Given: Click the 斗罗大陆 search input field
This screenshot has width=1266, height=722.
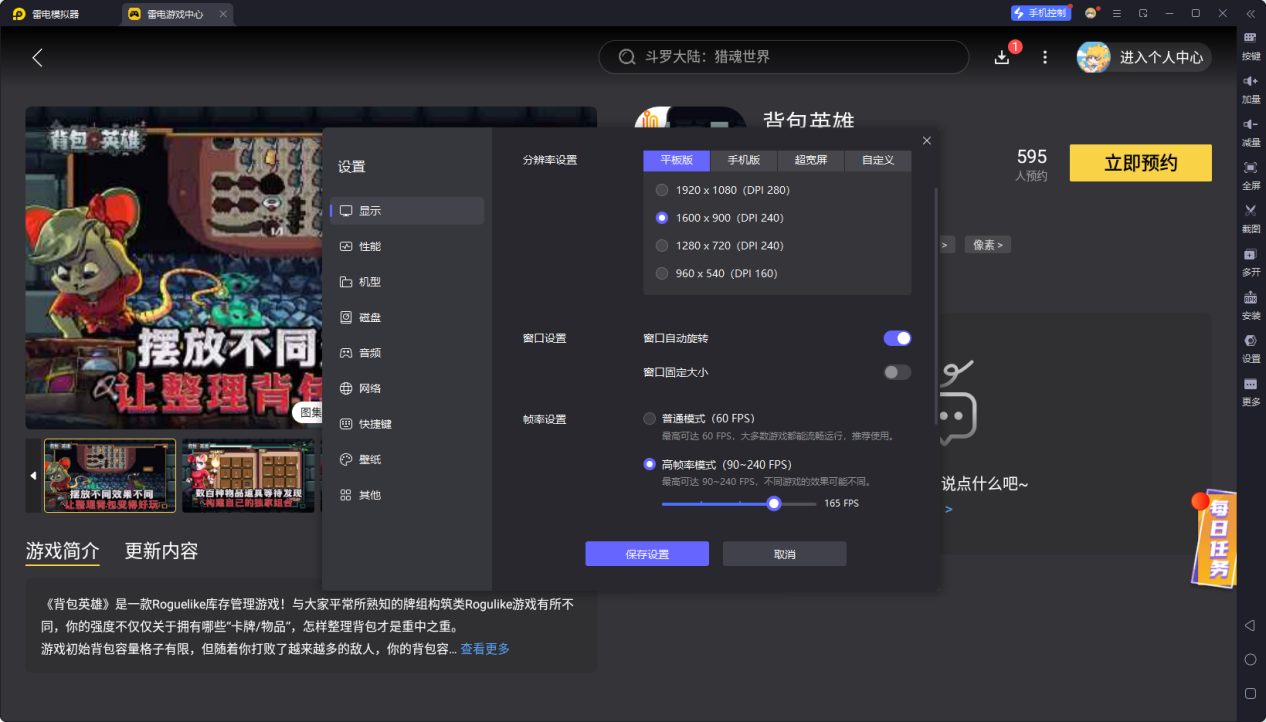Looking at the screenshot, I should (784, 57).
